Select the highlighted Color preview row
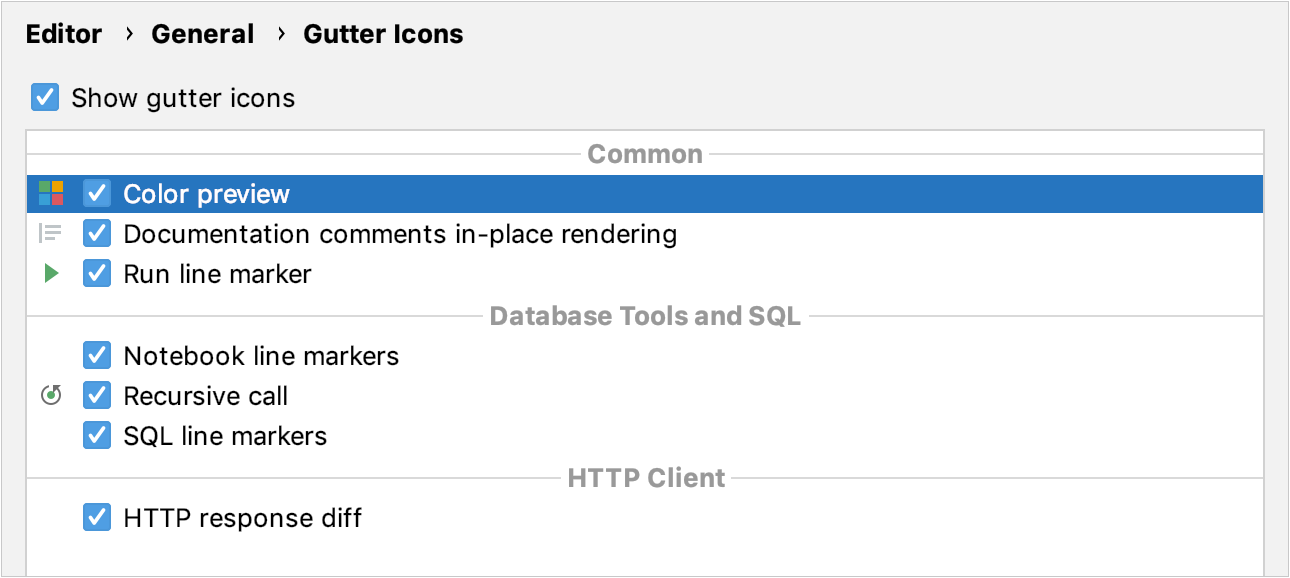Viewport: 1290px width, 578px height. click(400, 193)
